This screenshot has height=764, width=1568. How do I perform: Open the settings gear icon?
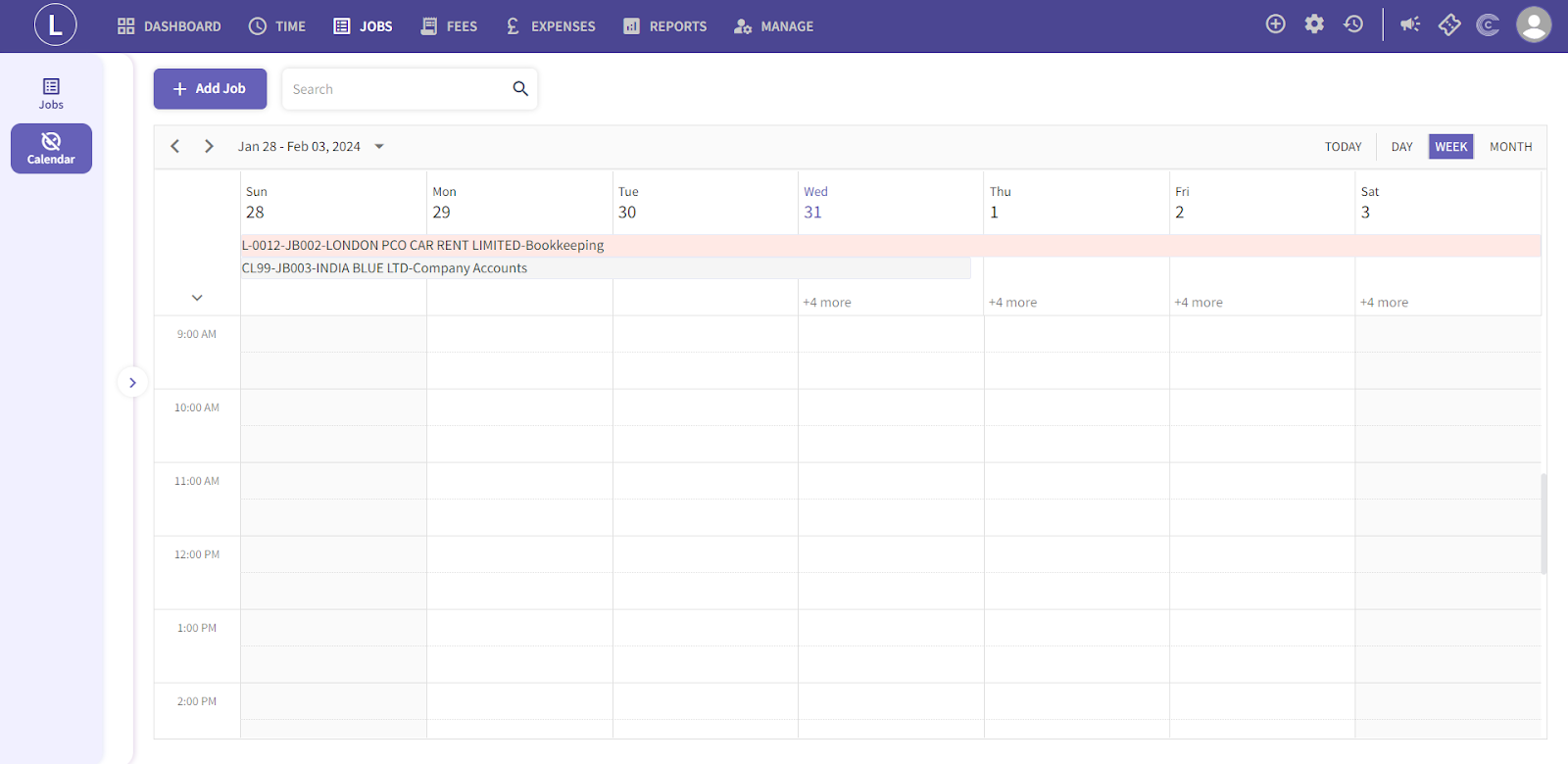pos(1314,24)
